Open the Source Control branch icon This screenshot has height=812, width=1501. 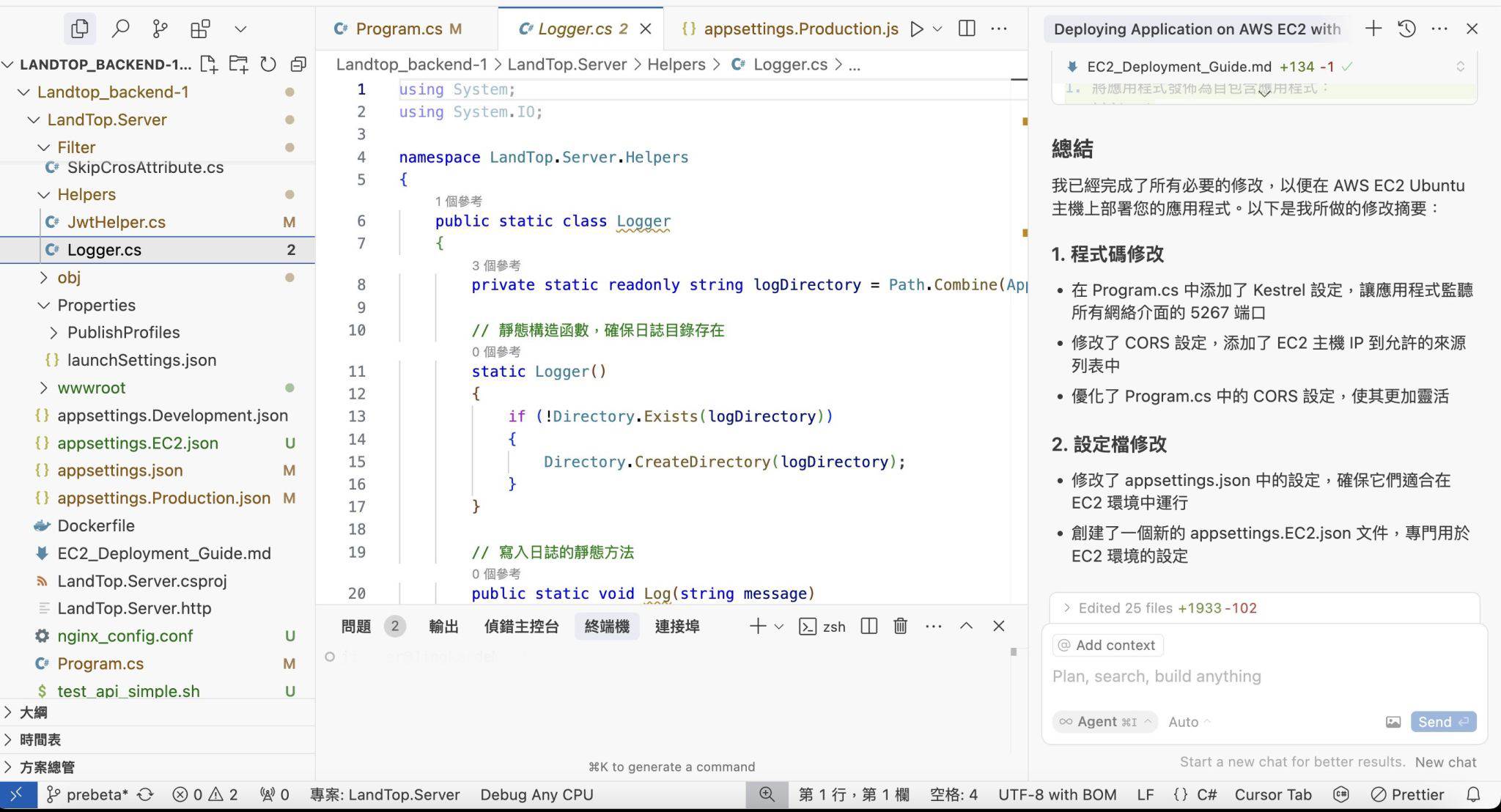click(161, 29)
